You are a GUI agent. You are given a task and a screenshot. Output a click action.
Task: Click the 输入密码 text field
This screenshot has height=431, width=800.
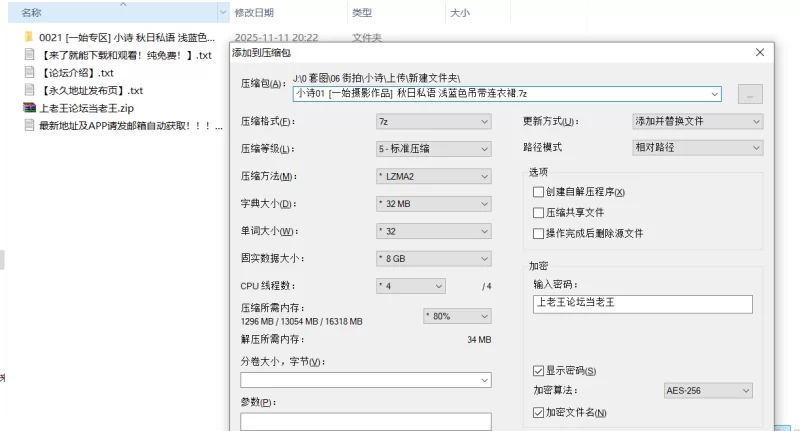(x=641, y=304)
